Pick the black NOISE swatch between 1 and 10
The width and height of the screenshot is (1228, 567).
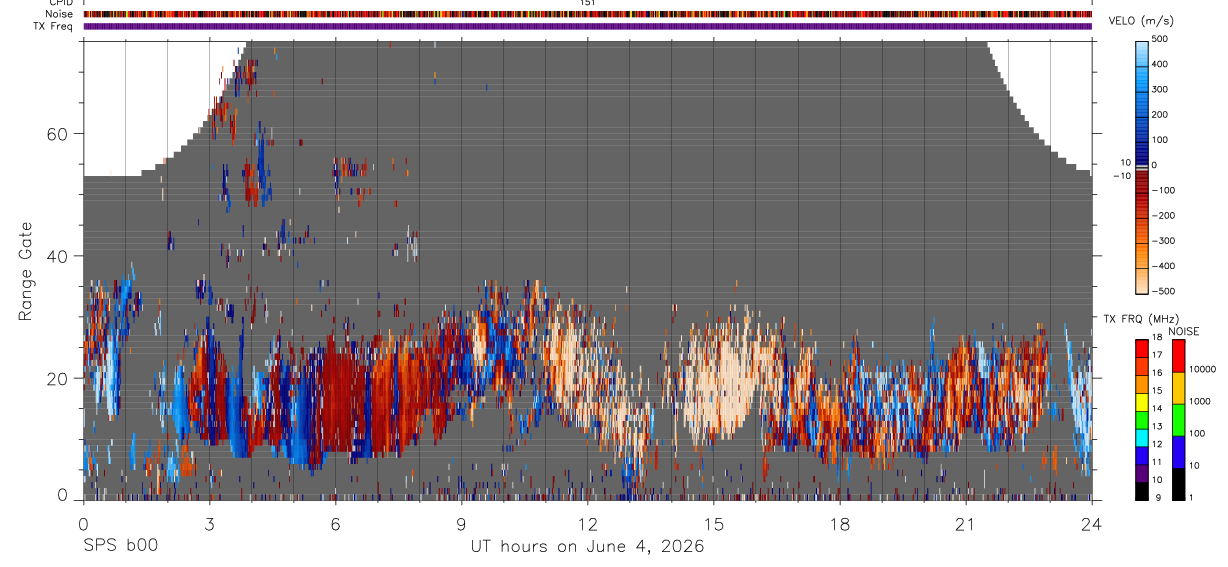click(1179, 484)
